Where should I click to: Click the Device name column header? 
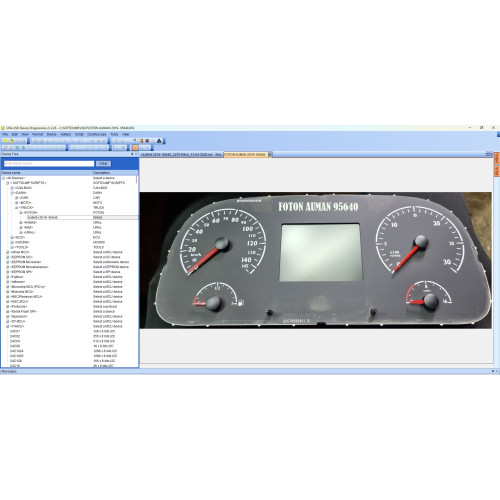46,173
